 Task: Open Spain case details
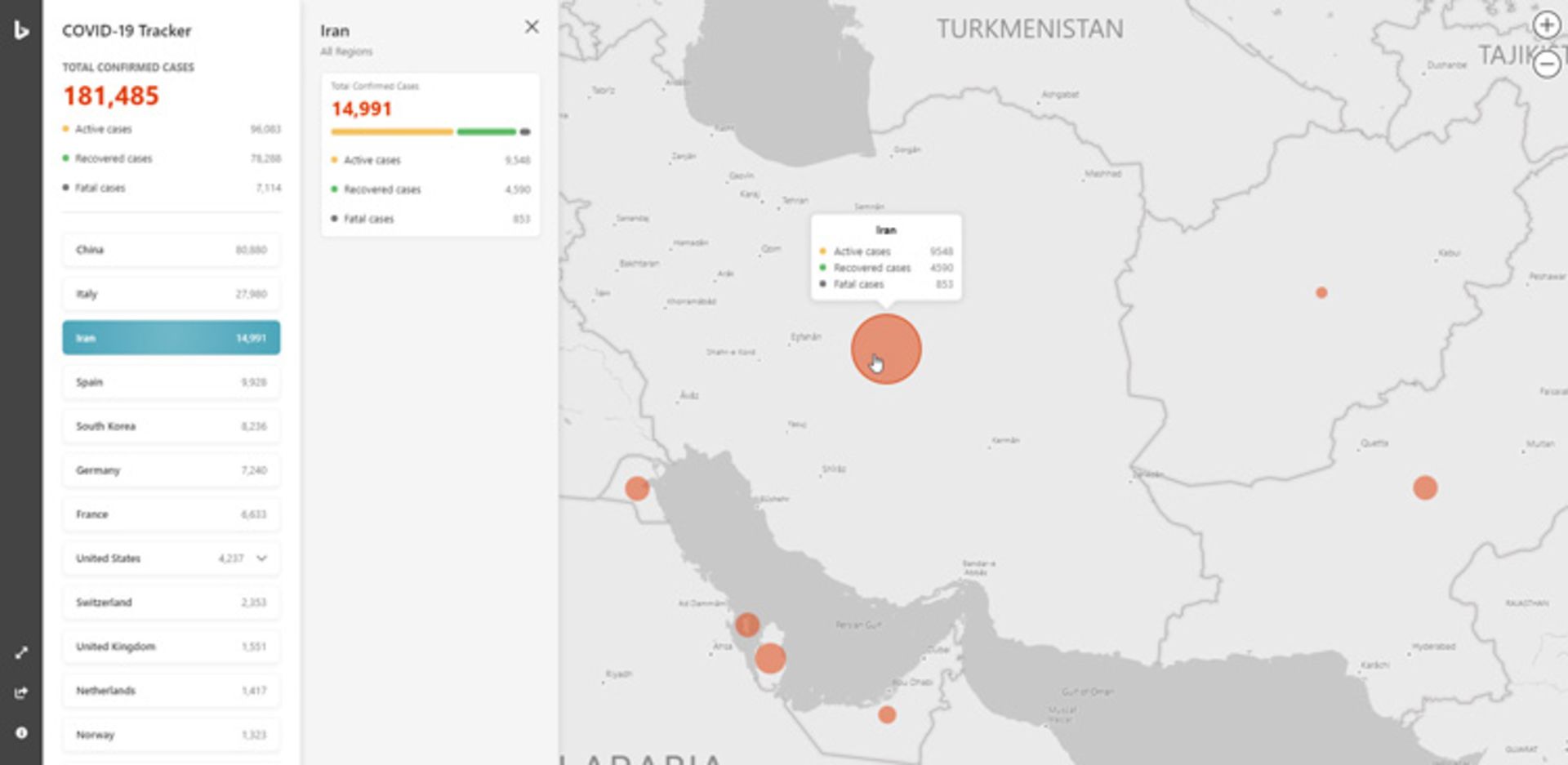click(171, 382)
